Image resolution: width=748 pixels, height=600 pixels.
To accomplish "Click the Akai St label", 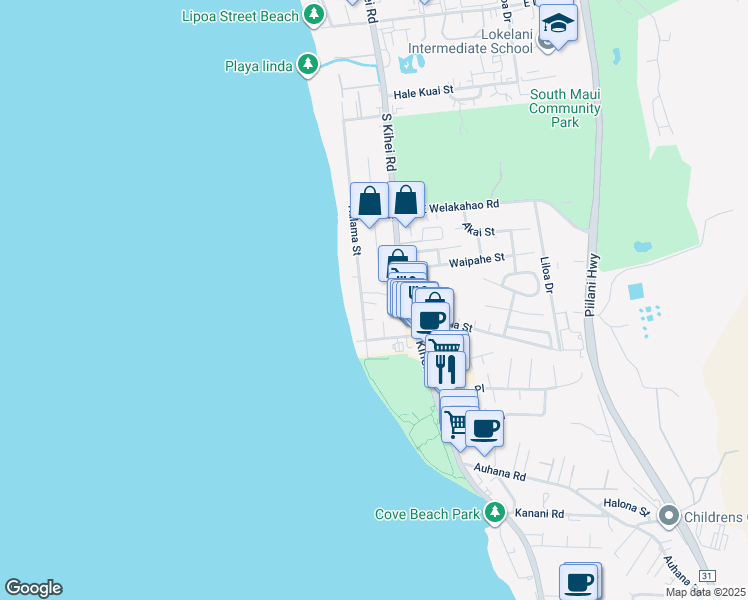I will point(479,230).
